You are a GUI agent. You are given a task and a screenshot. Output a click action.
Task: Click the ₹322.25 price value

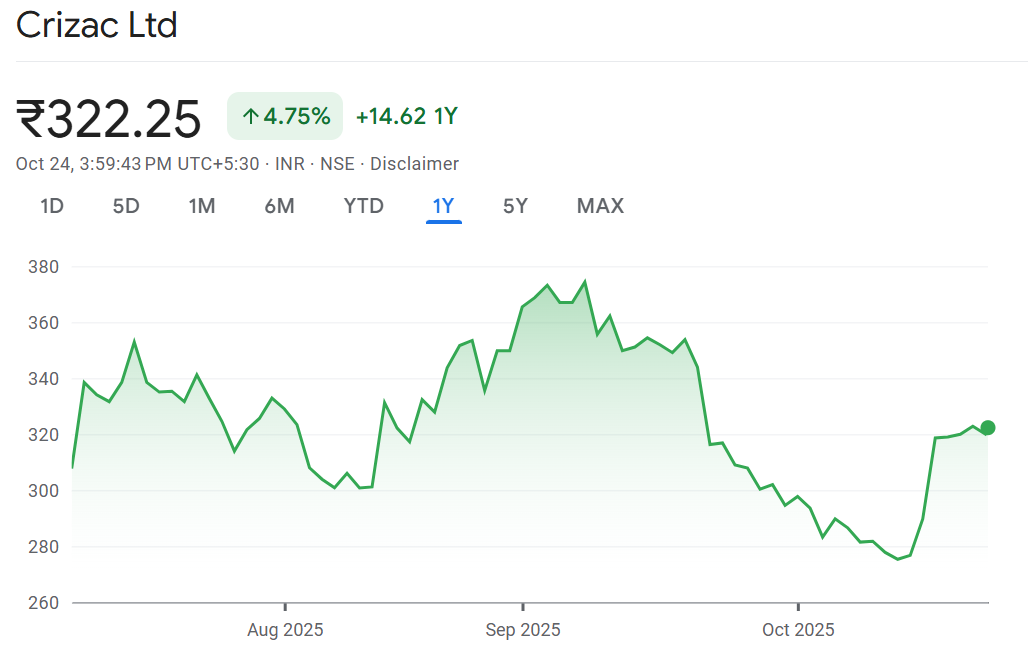point(109,119)
